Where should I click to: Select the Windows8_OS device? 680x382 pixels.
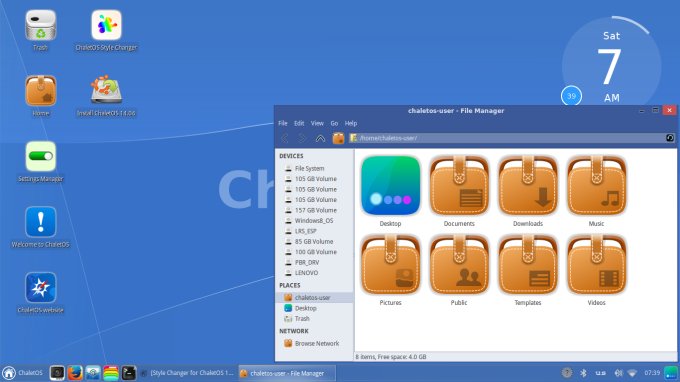pos(314,221)
